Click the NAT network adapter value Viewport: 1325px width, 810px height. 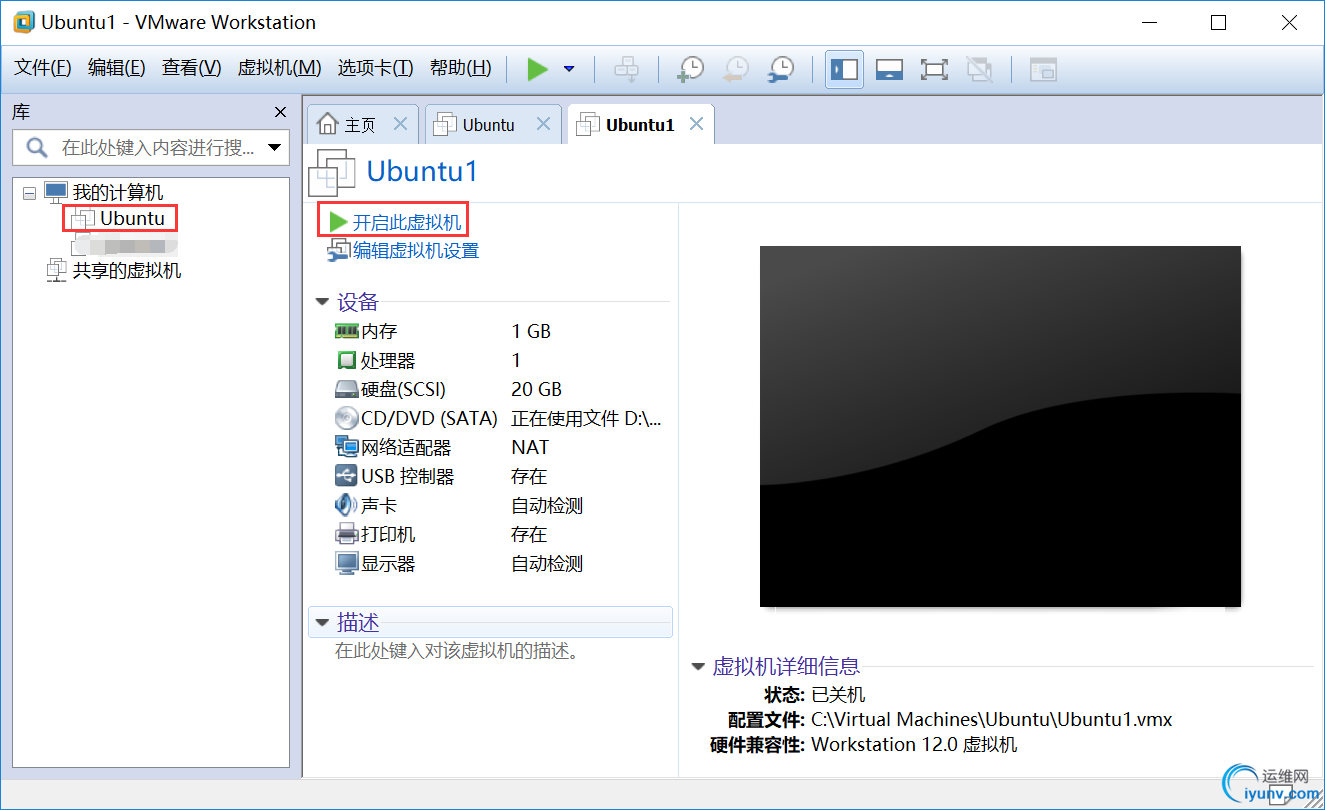[x=530, y=447]
